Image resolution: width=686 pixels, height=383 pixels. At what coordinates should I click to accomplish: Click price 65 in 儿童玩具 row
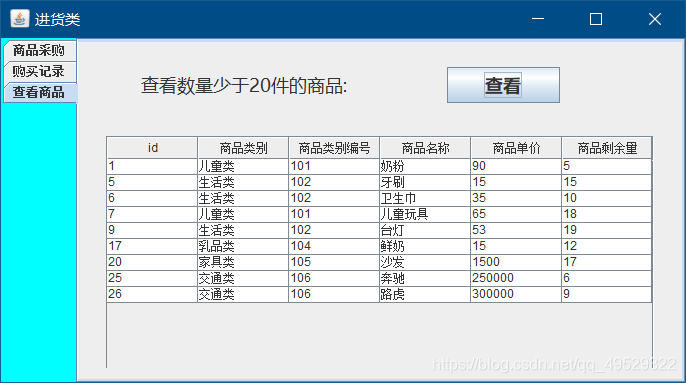tap(516, 214)
